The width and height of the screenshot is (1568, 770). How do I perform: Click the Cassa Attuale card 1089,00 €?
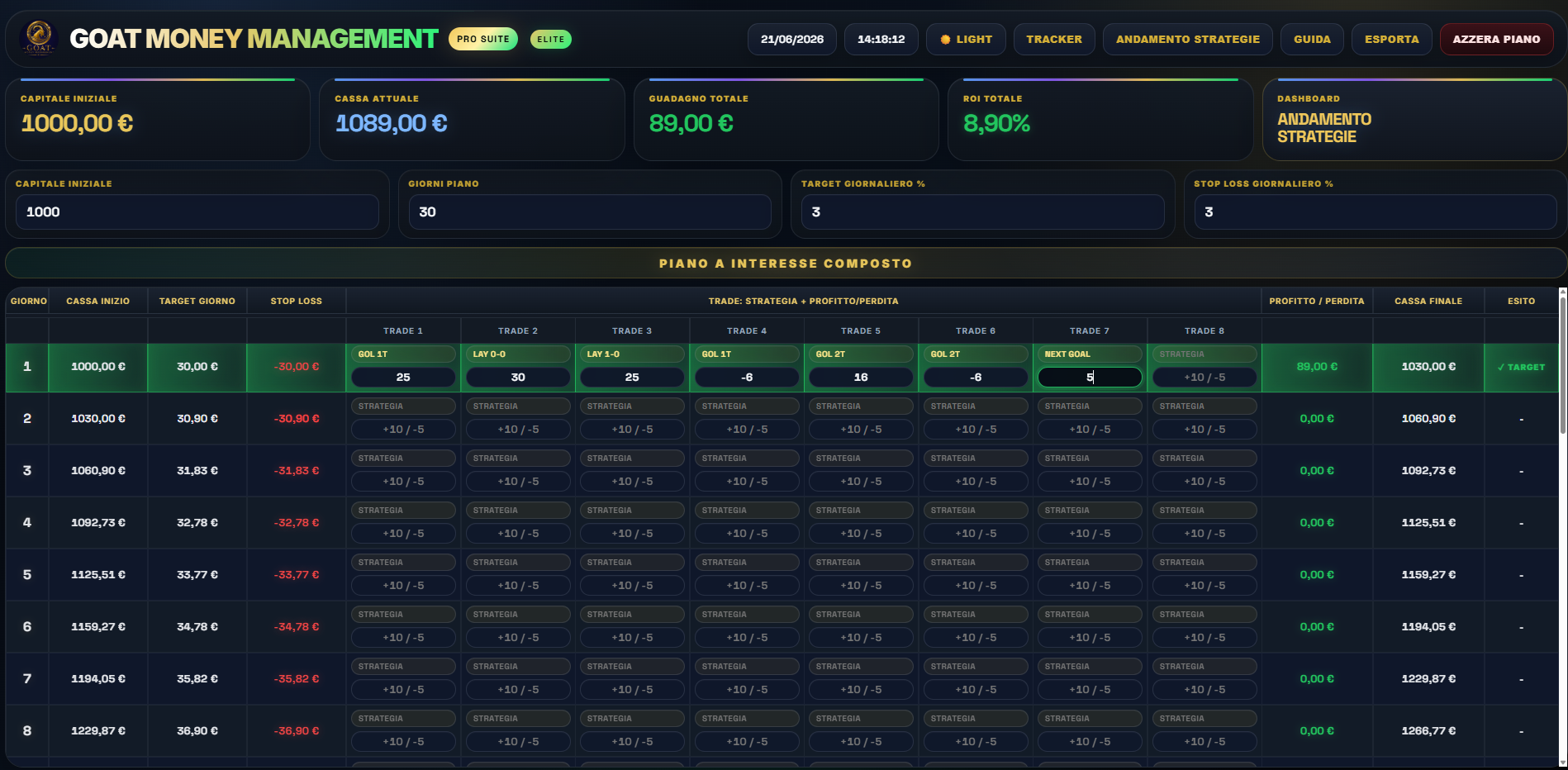click(x=472, y=120)
